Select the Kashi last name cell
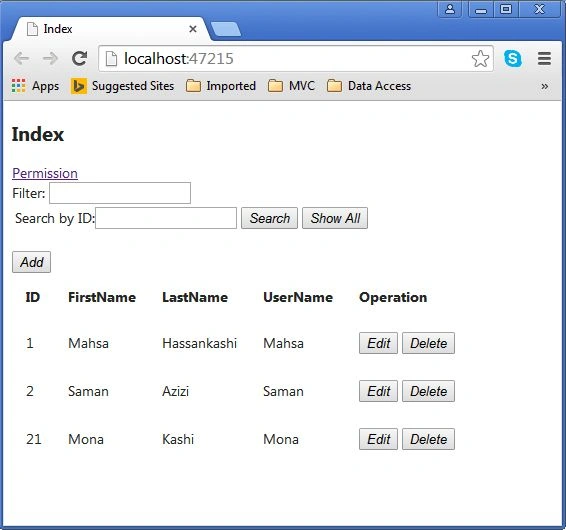Viewport: 566px width, 530px height. click(178, 439)
